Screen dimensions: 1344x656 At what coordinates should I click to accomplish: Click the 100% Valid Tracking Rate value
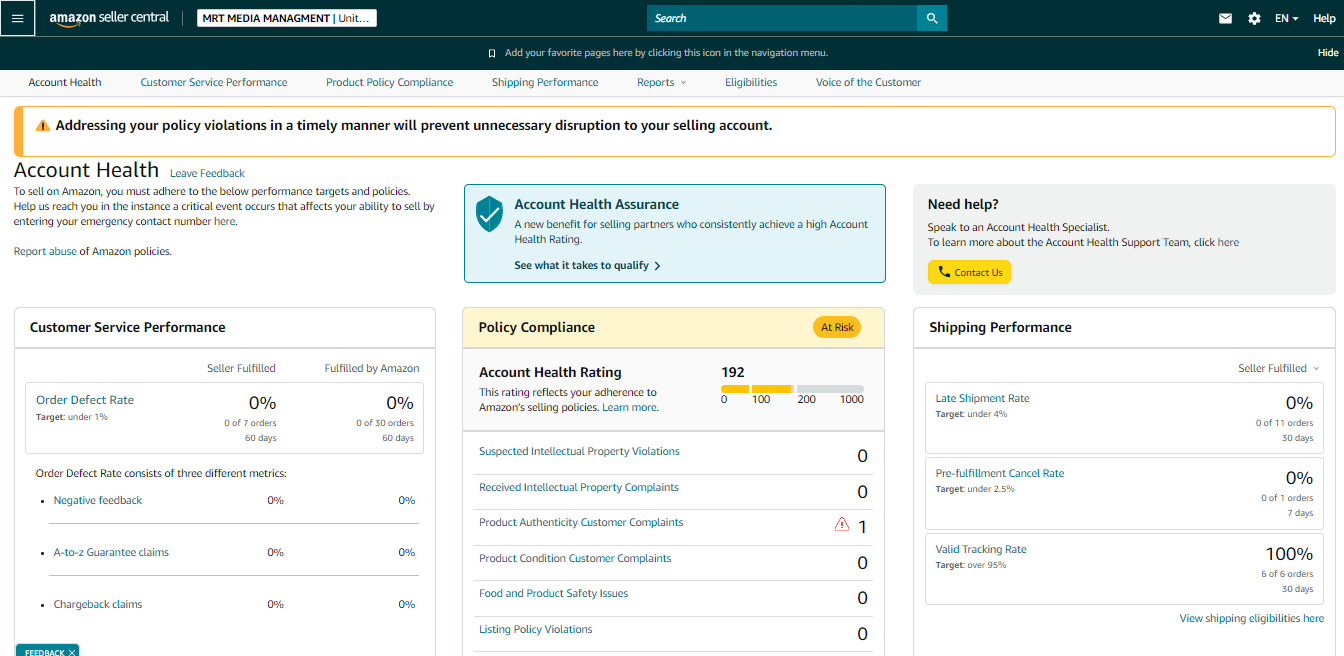coord(1289,554)
